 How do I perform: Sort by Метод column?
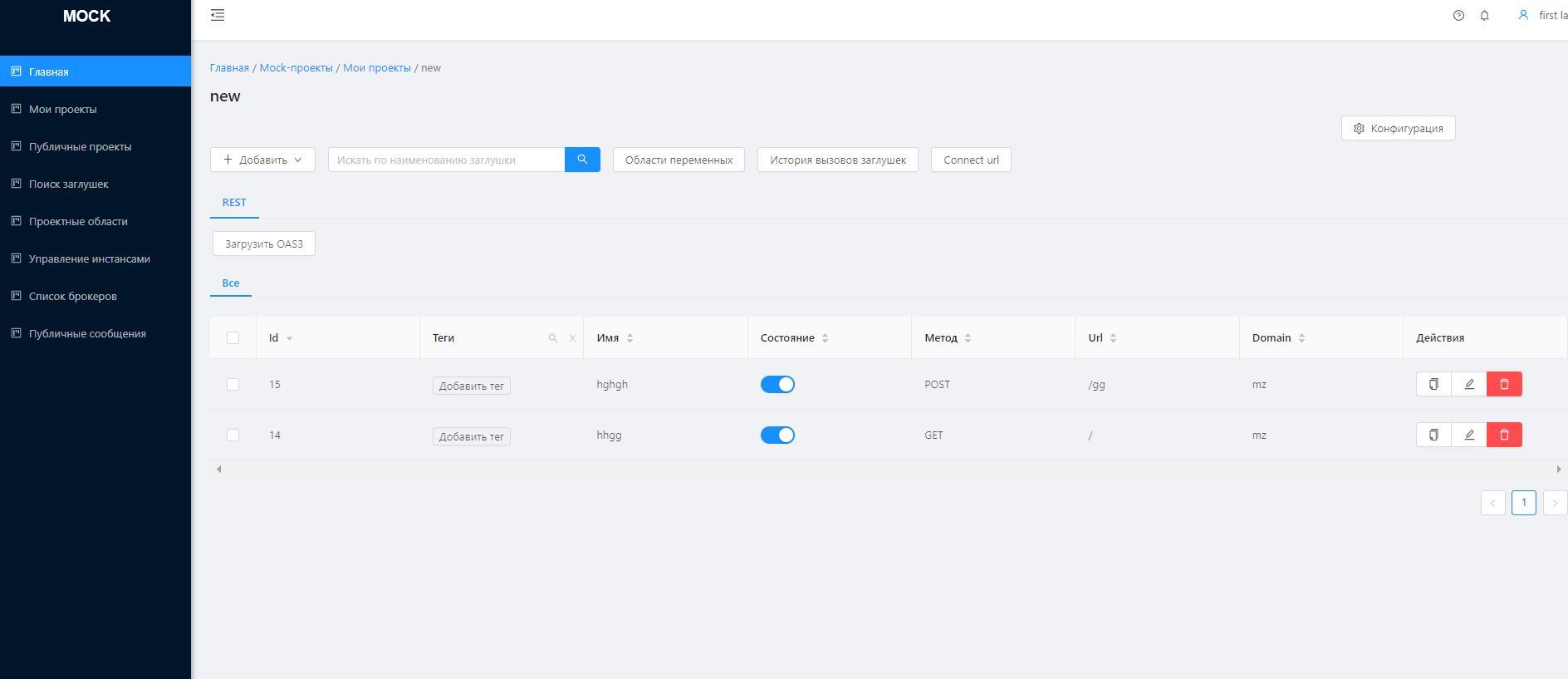click(968, 338)
